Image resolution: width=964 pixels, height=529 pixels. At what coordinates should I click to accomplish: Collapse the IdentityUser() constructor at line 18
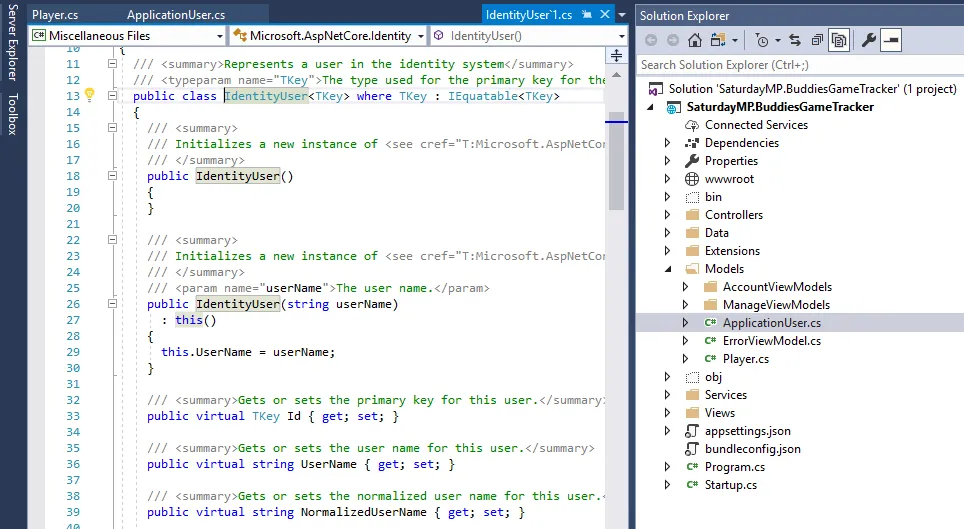(113, 175)
